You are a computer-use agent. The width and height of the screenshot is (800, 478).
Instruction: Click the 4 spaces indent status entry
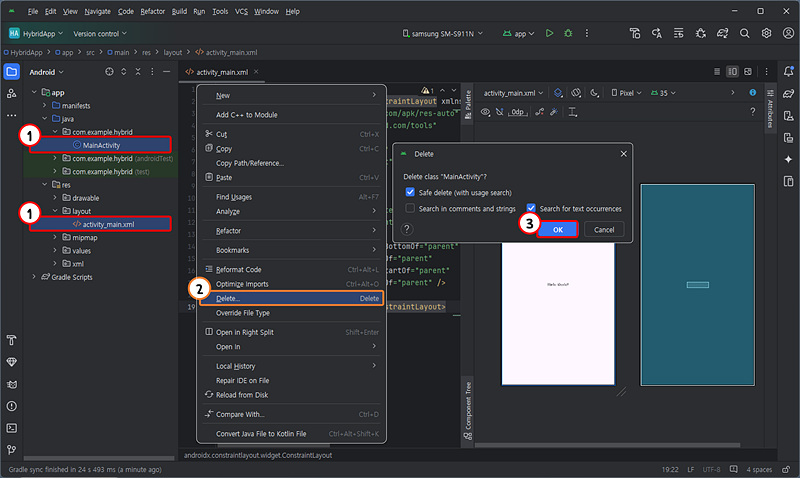[x=759, y=469]
